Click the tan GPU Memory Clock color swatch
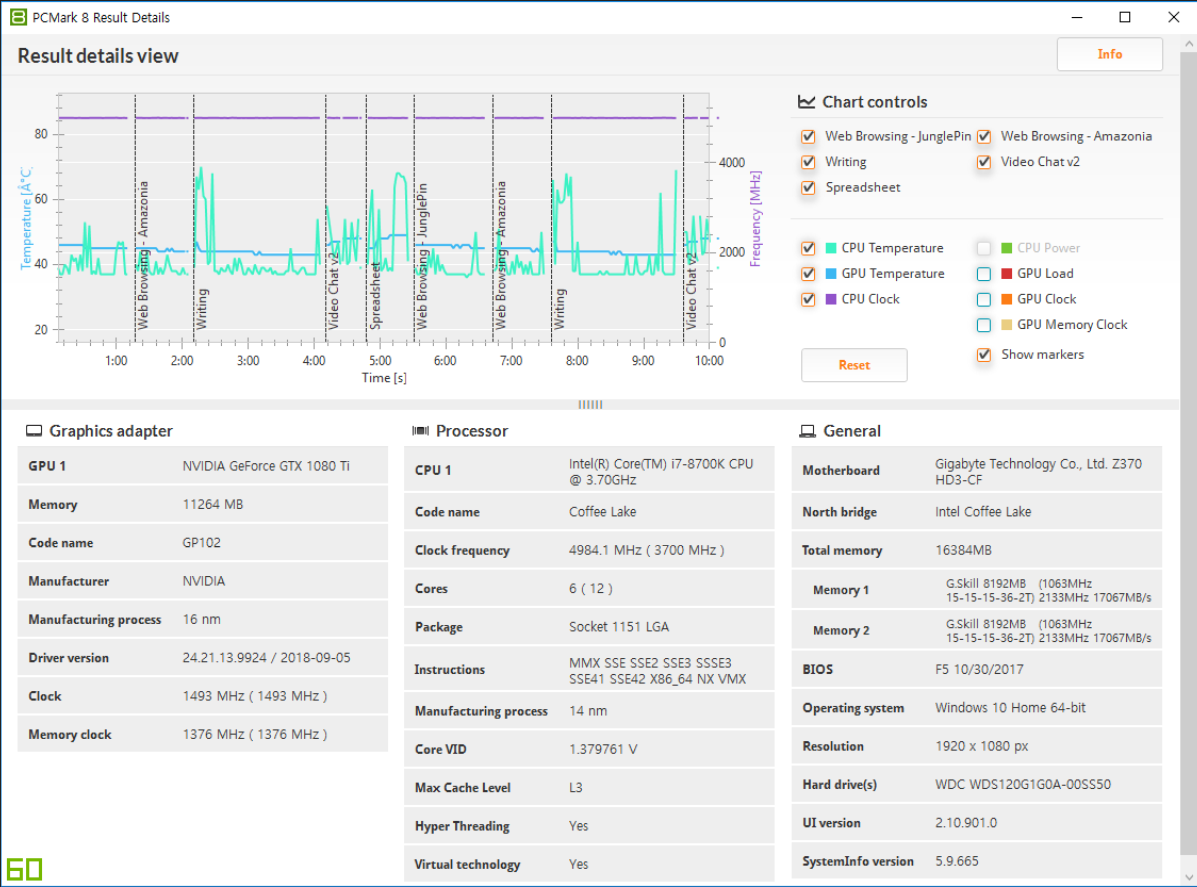 tap(1007, 325)
